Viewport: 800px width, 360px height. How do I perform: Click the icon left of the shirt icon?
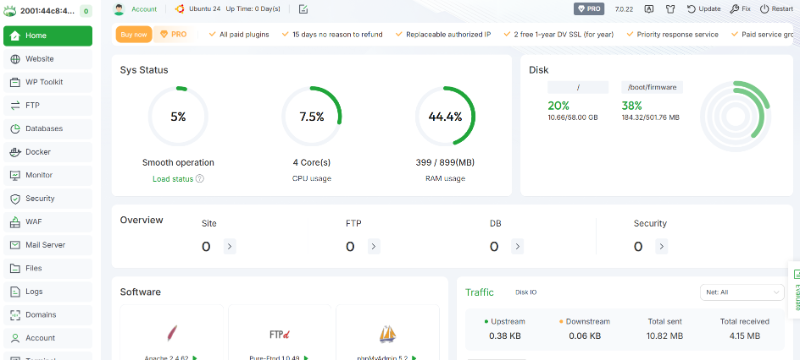649,9
